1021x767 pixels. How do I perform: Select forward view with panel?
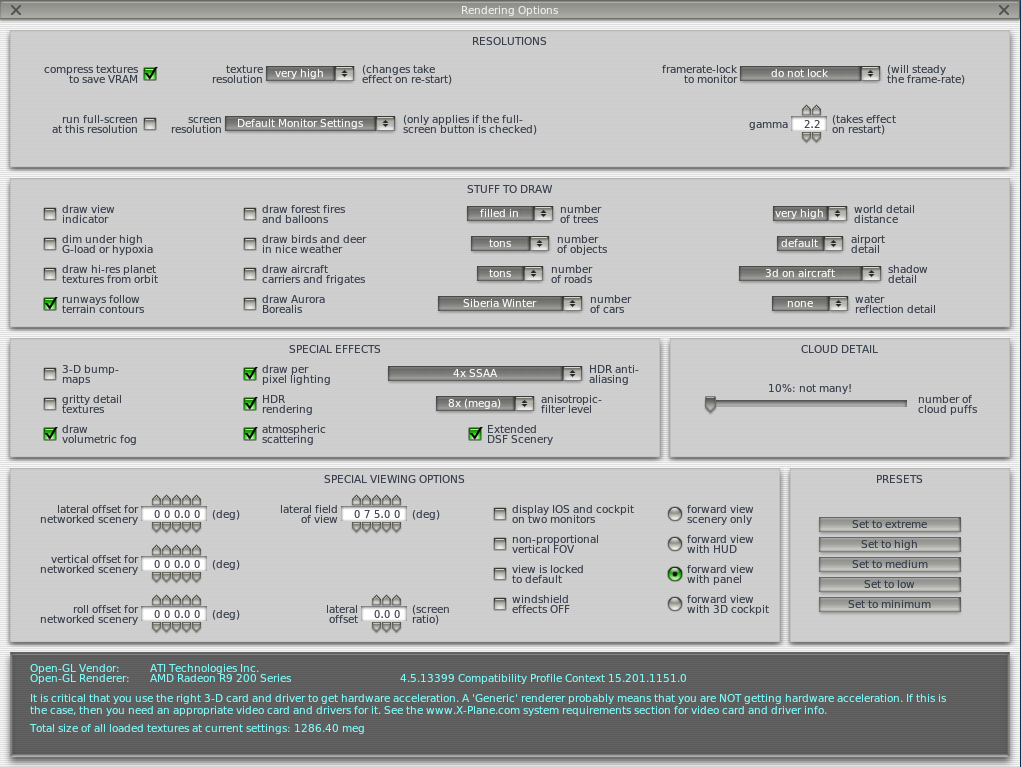coord(675,574)
